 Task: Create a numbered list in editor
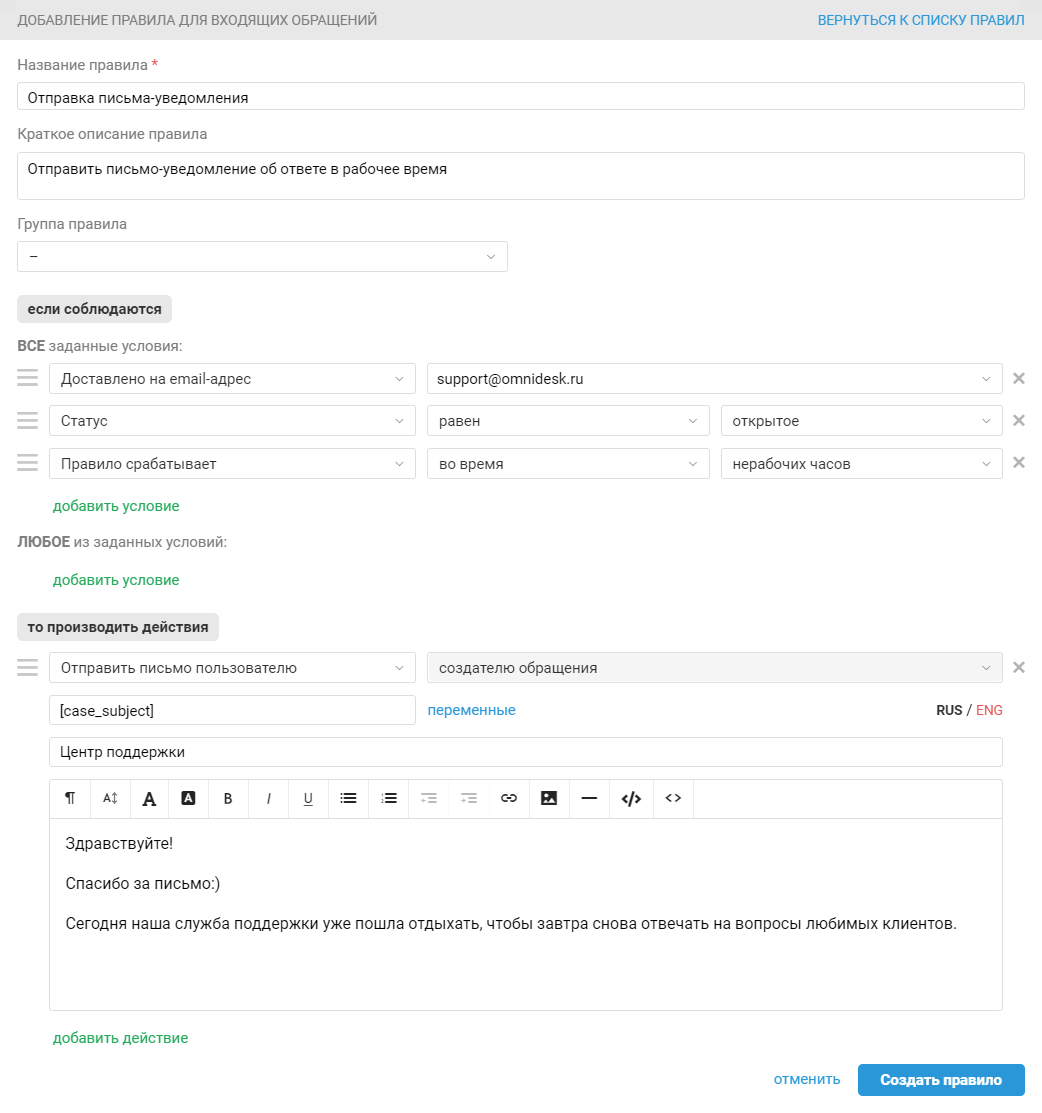(x=388, y=799)
